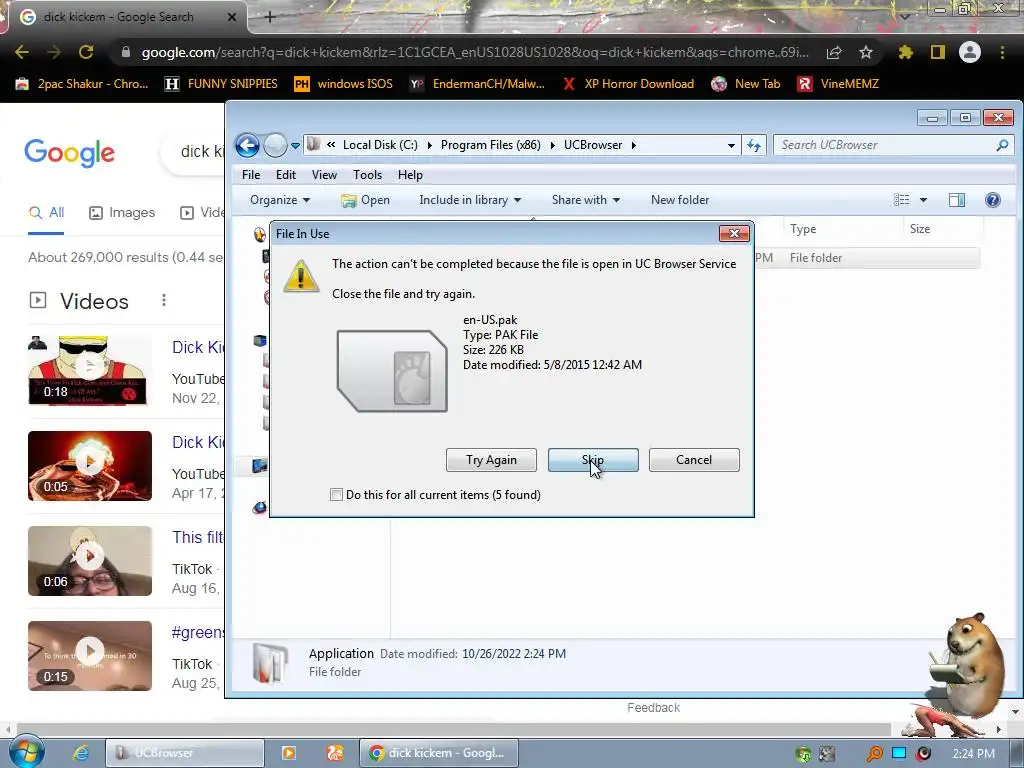Open the Organize dropdown

click(280, 200)
